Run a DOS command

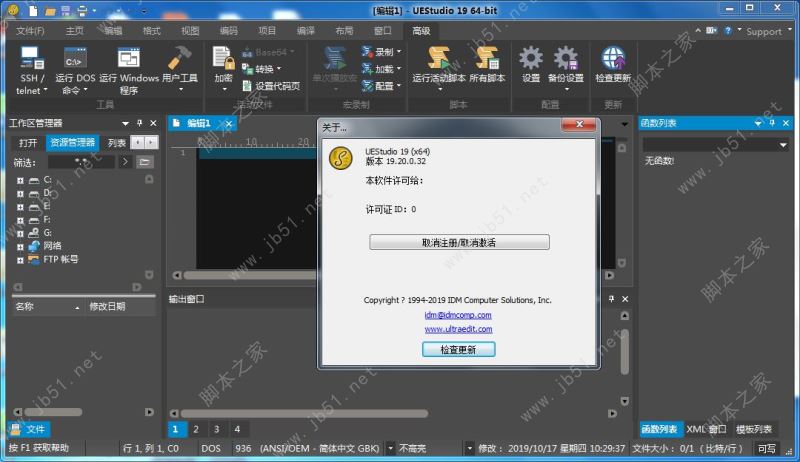point(75,70)
